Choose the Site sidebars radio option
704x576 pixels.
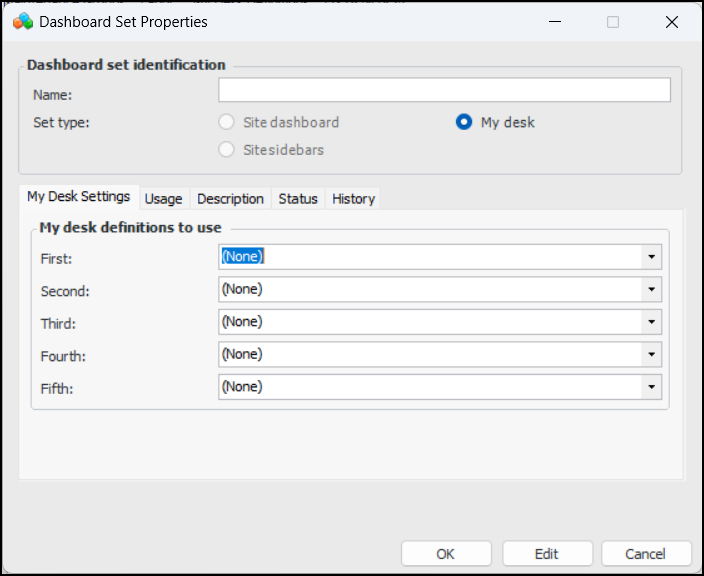(227, 150)
